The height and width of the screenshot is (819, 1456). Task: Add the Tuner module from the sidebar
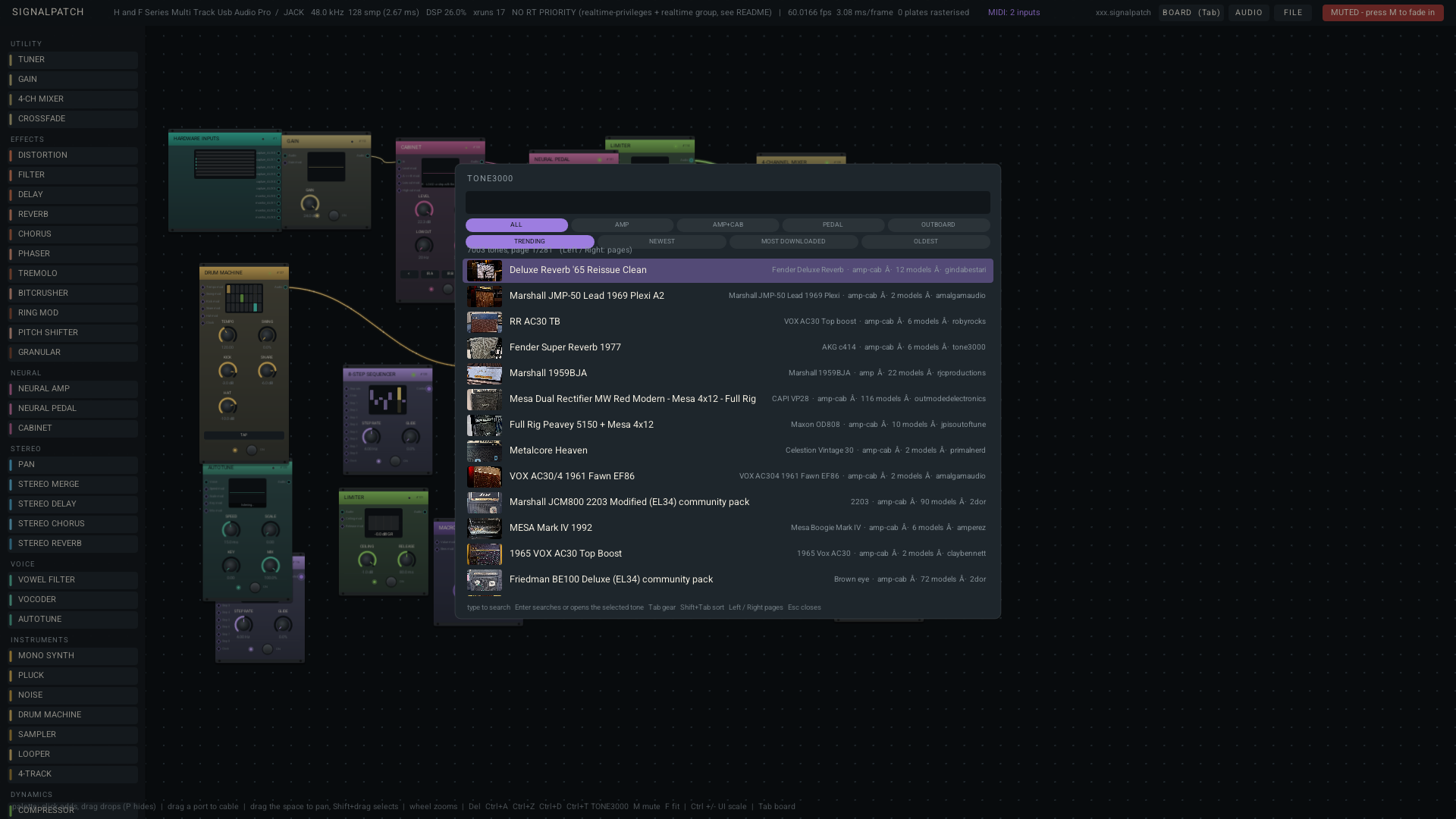click(73, 60)
